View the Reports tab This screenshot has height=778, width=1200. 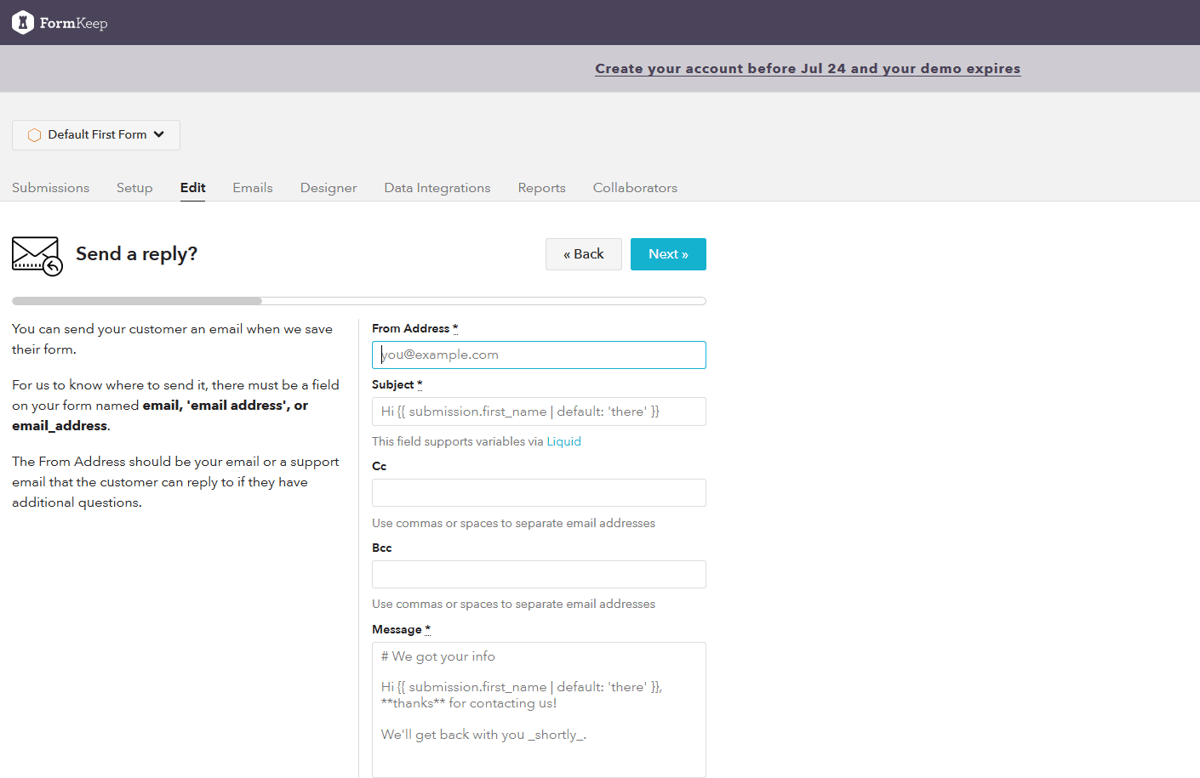click(x=541, y=187)
